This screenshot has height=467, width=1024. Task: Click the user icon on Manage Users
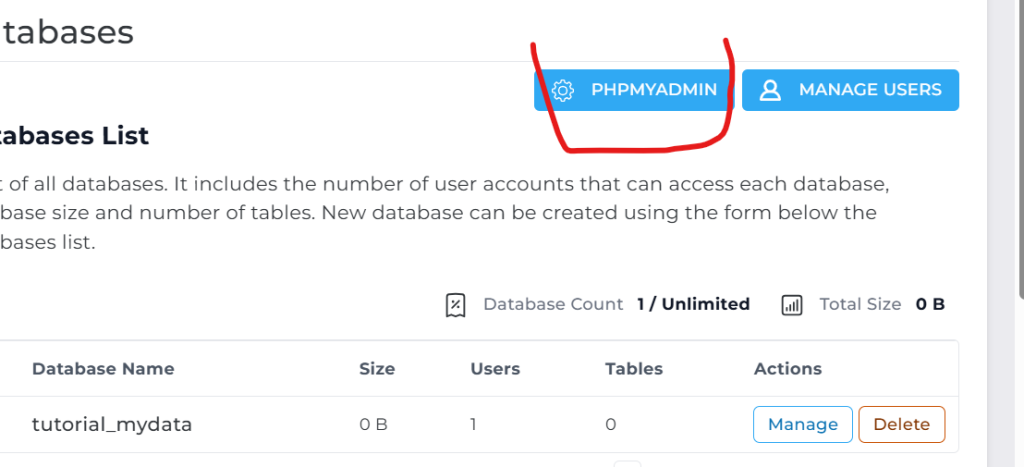click(x=770, y=90)
